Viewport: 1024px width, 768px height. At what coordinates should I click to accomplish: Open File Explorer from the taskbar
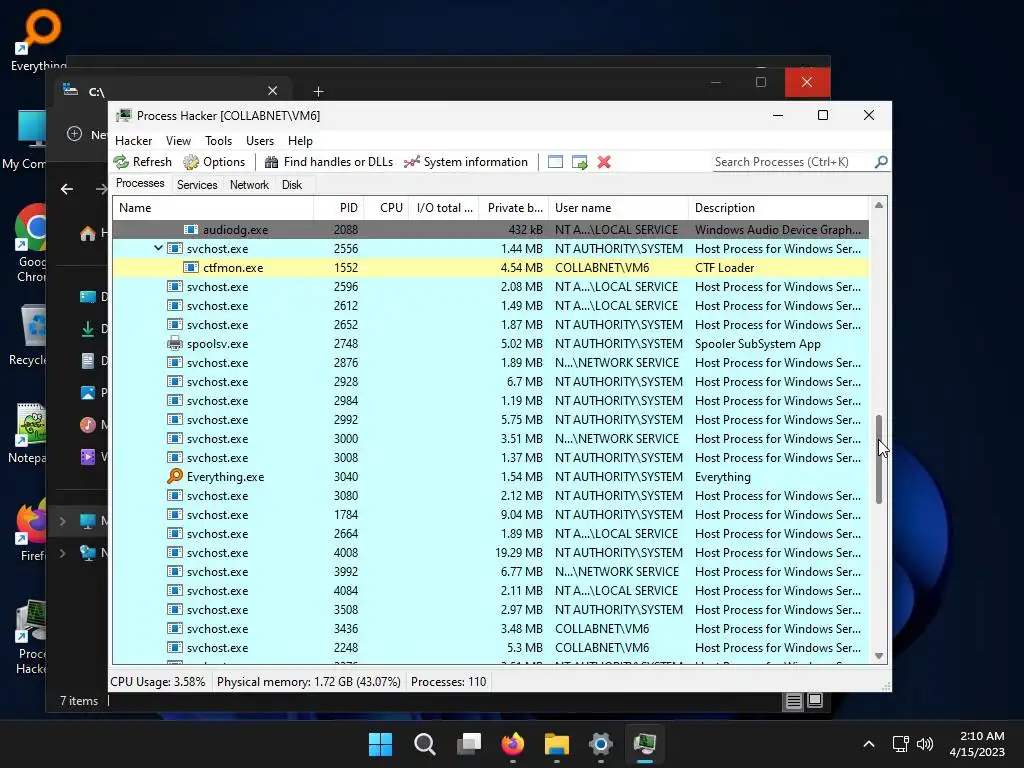click(x=557, y=744)
